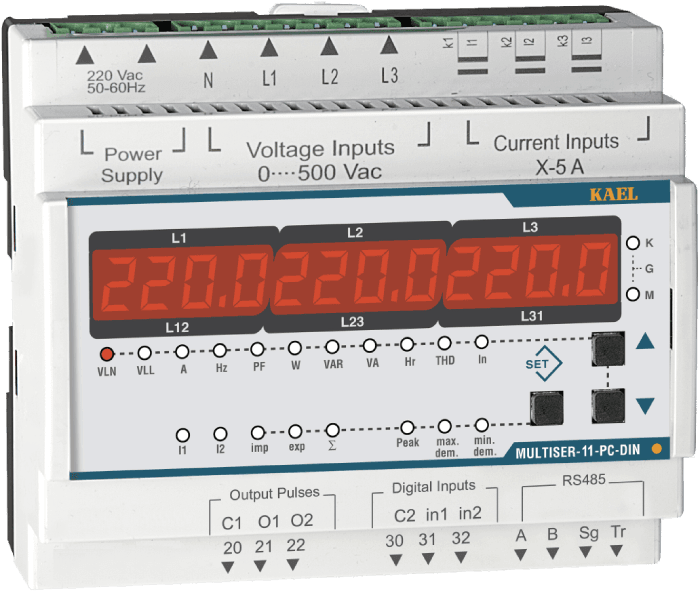Click the M multiplier LED
The width and height of the screenshot is (700, 591).
point(633,295)
